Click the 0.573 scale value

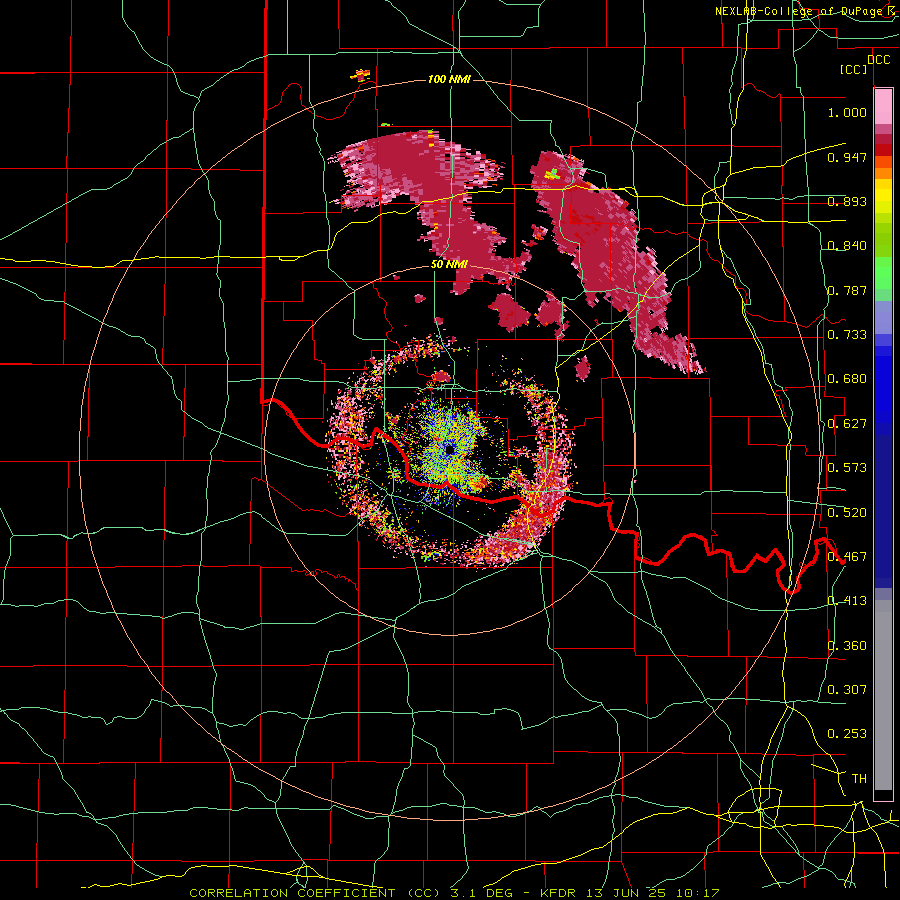click(x=847, y=468)
